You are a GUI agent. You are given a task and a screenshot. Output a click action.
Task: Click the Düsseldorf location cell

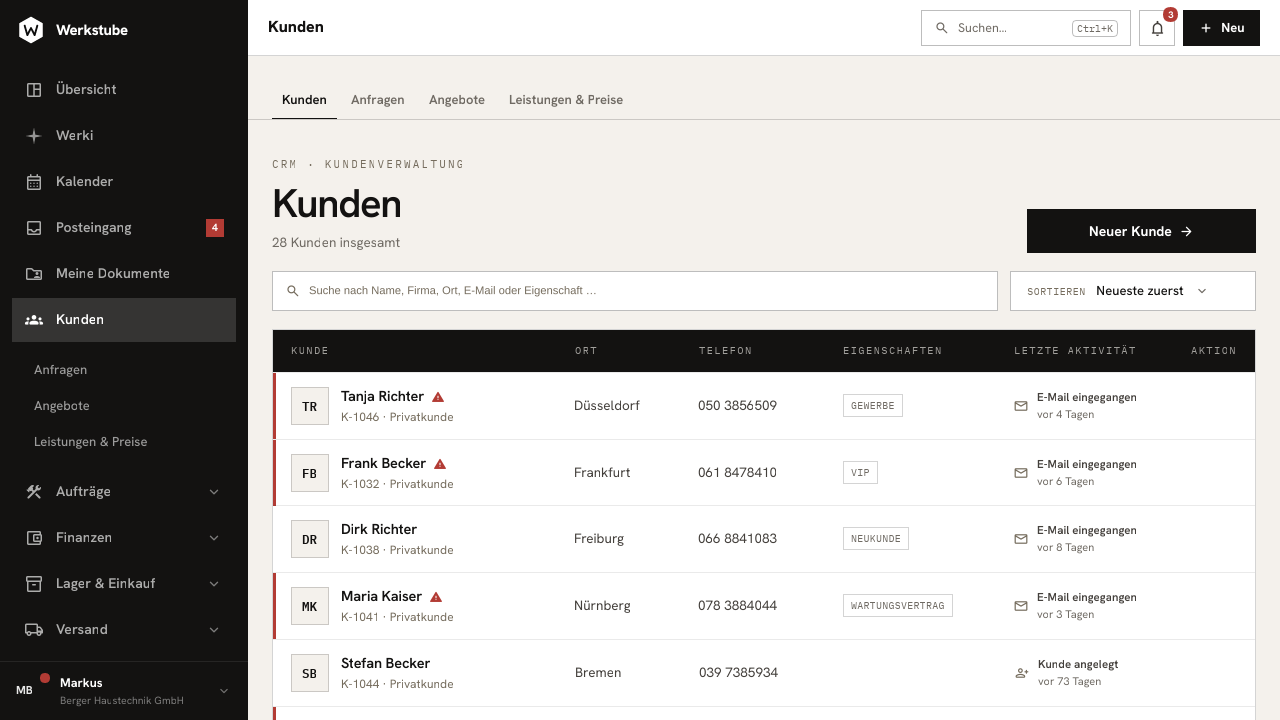pyautogui.click(x=607, y=406)
